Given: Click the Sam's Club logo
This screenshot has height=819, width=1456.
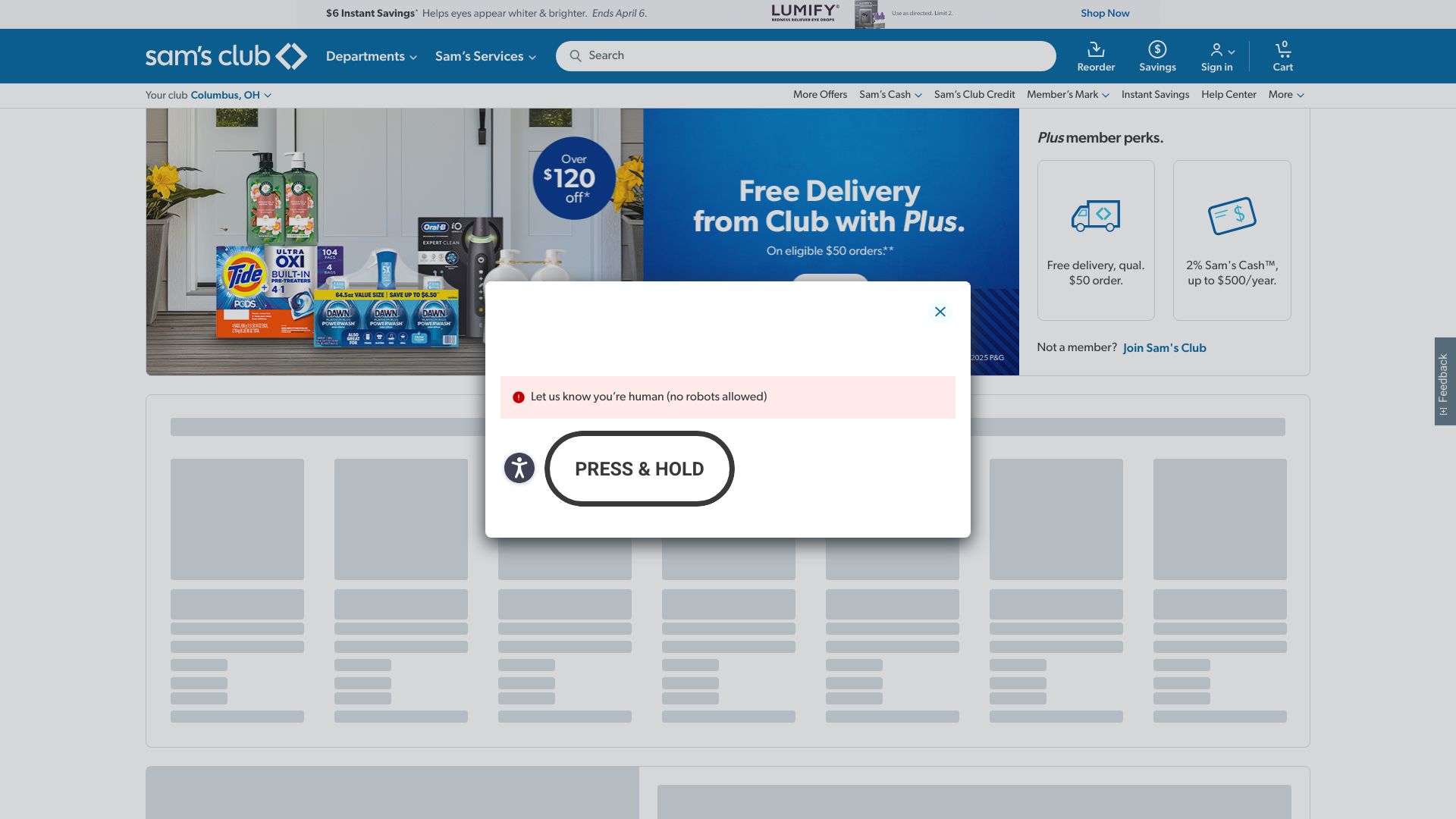Looking at the screenshot, I should click(226, 56).
